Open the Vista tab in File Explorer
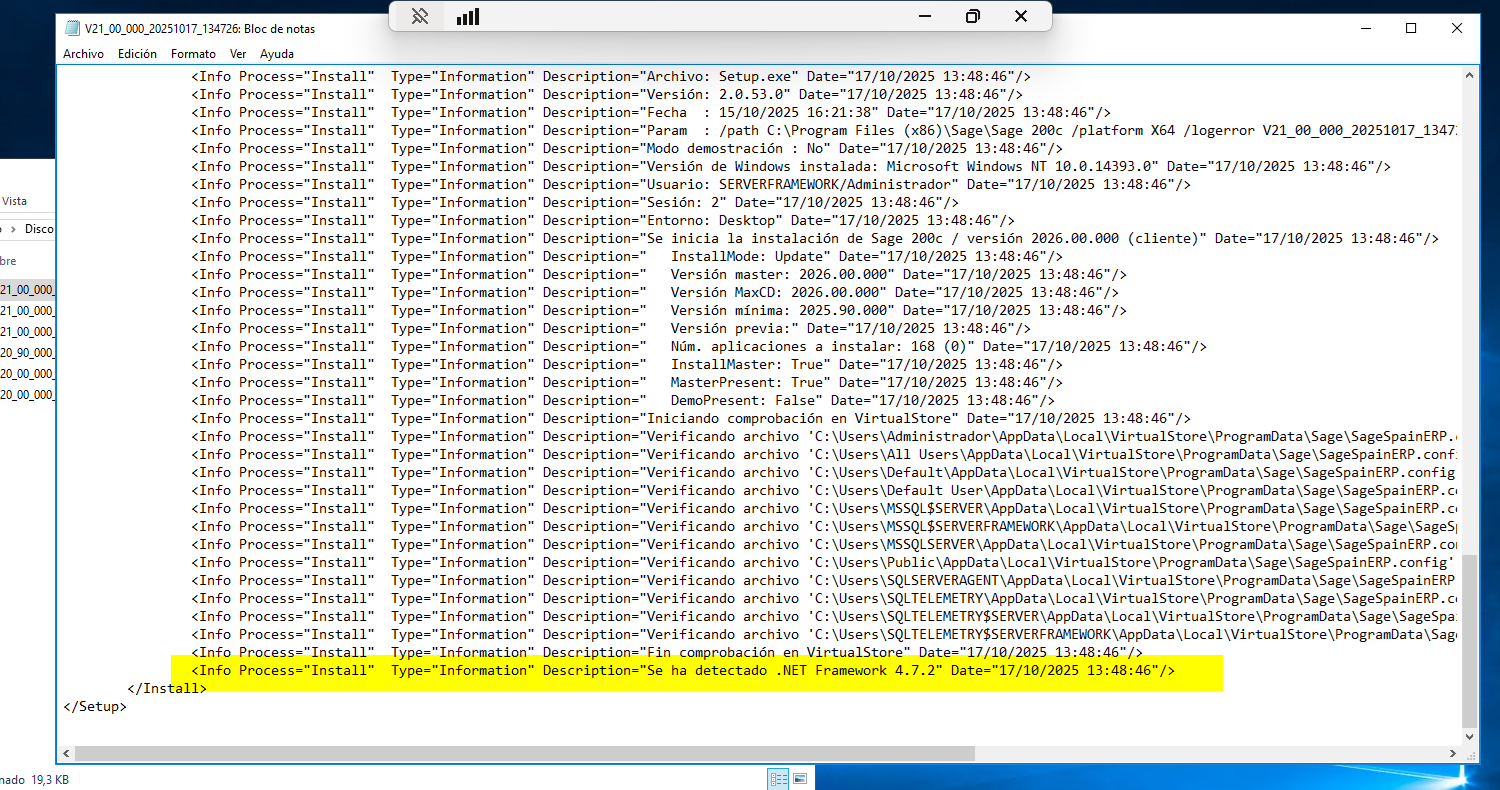This screenshot has width=1500, height=790. [x=14, y=201]
